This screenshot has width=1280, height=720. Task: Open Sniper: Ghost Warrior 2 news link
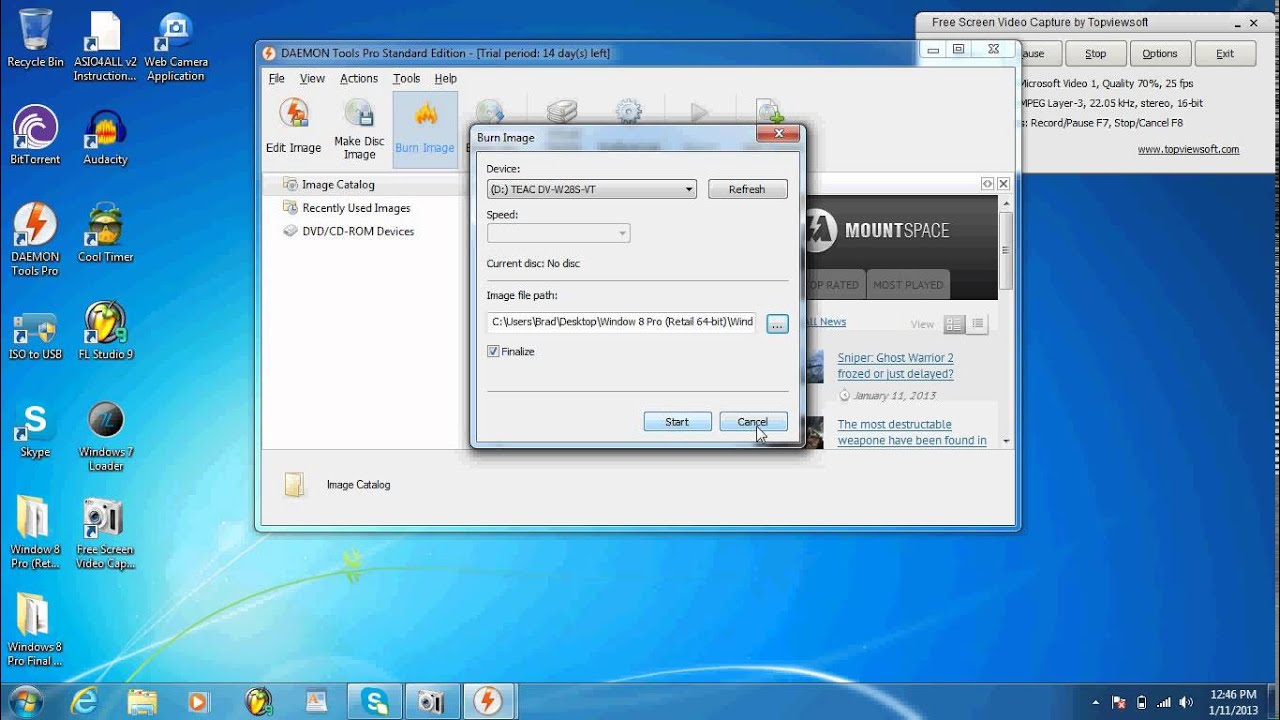click(896, 366)
